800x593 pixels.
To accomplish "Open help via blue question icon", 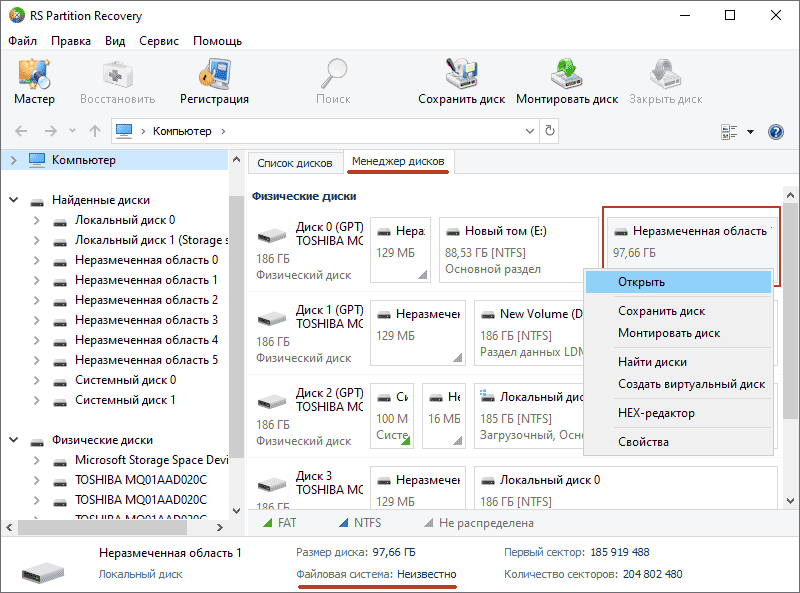I will tap(776, 132).
